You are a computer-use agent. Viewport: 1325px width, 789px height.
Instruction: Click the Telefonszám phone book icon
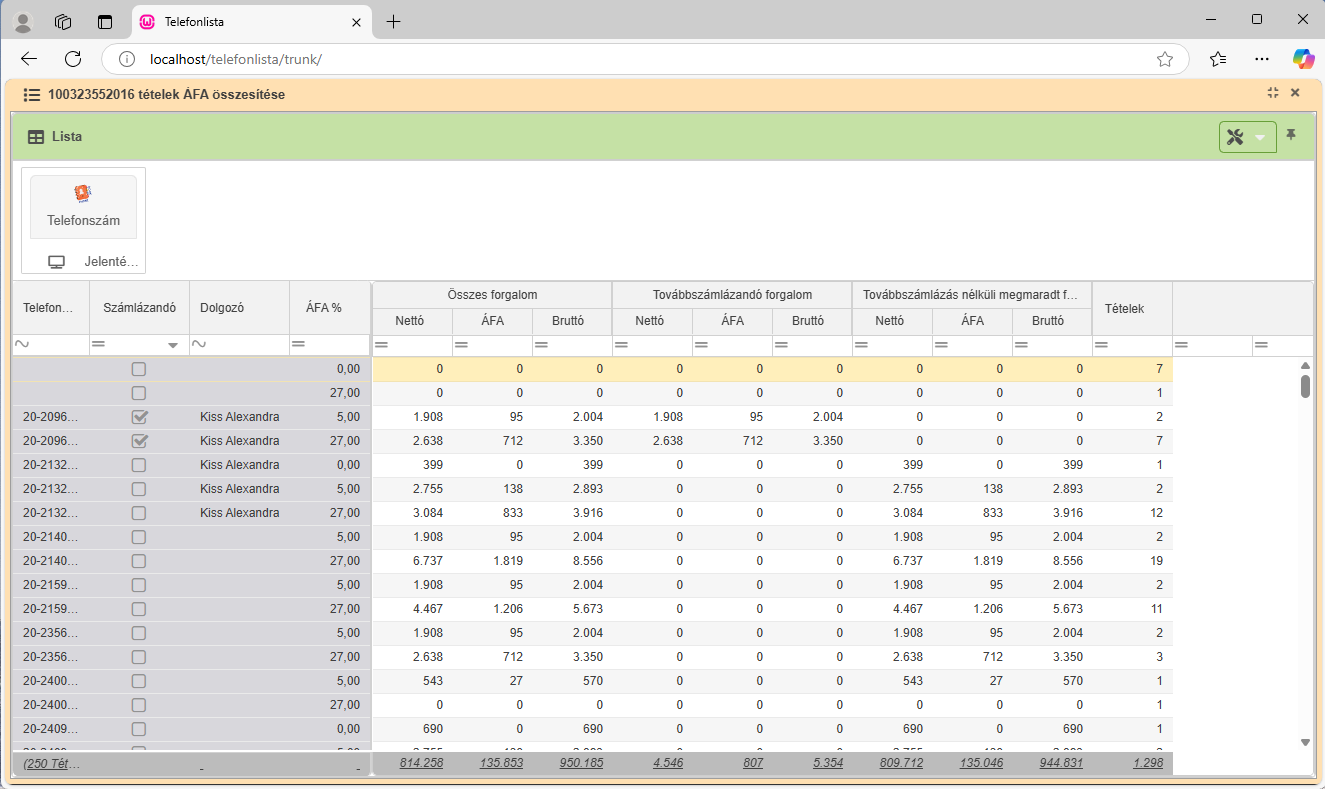[83, 194]
